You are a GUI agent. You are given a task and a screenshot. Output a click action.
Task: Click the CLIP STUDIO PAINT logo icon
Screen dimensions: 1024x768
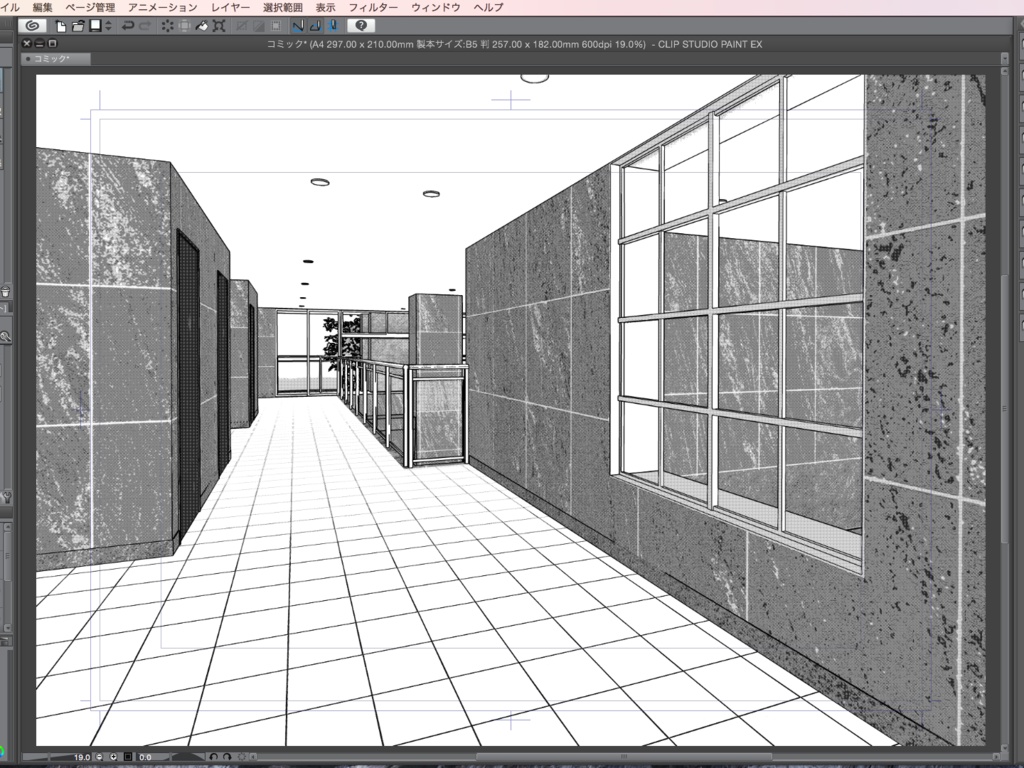pos(33,25)
